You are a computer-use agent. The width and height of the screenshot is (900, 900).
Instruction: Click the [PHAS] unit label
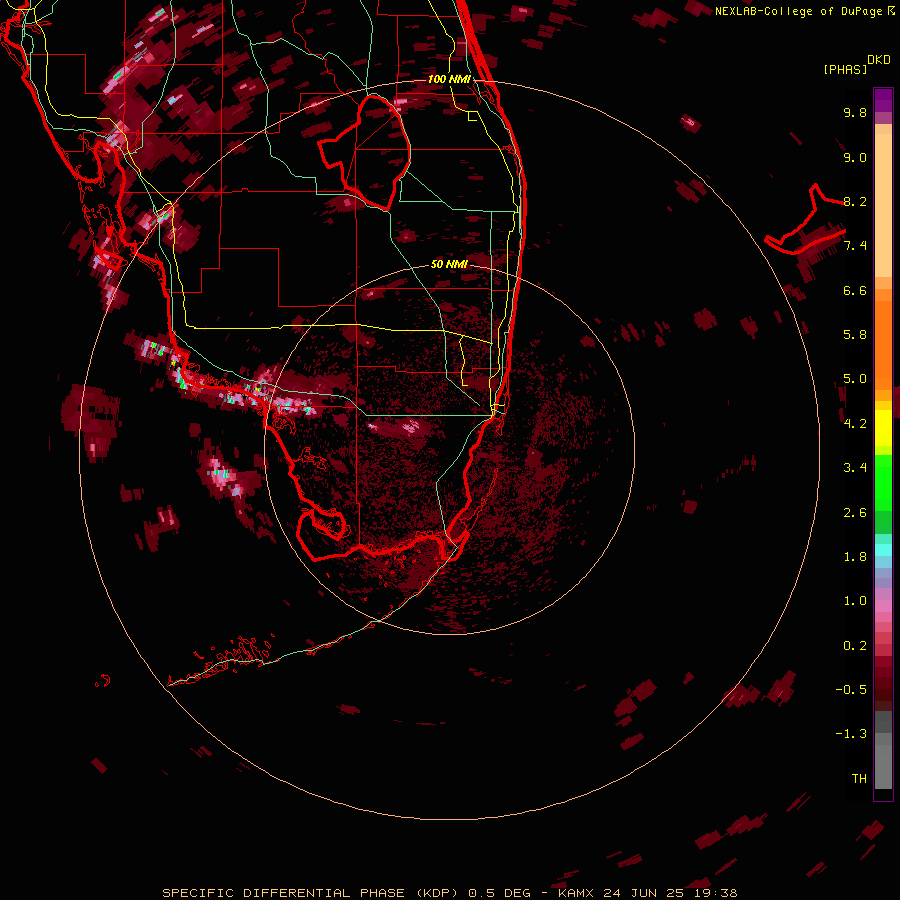(845, 69)
